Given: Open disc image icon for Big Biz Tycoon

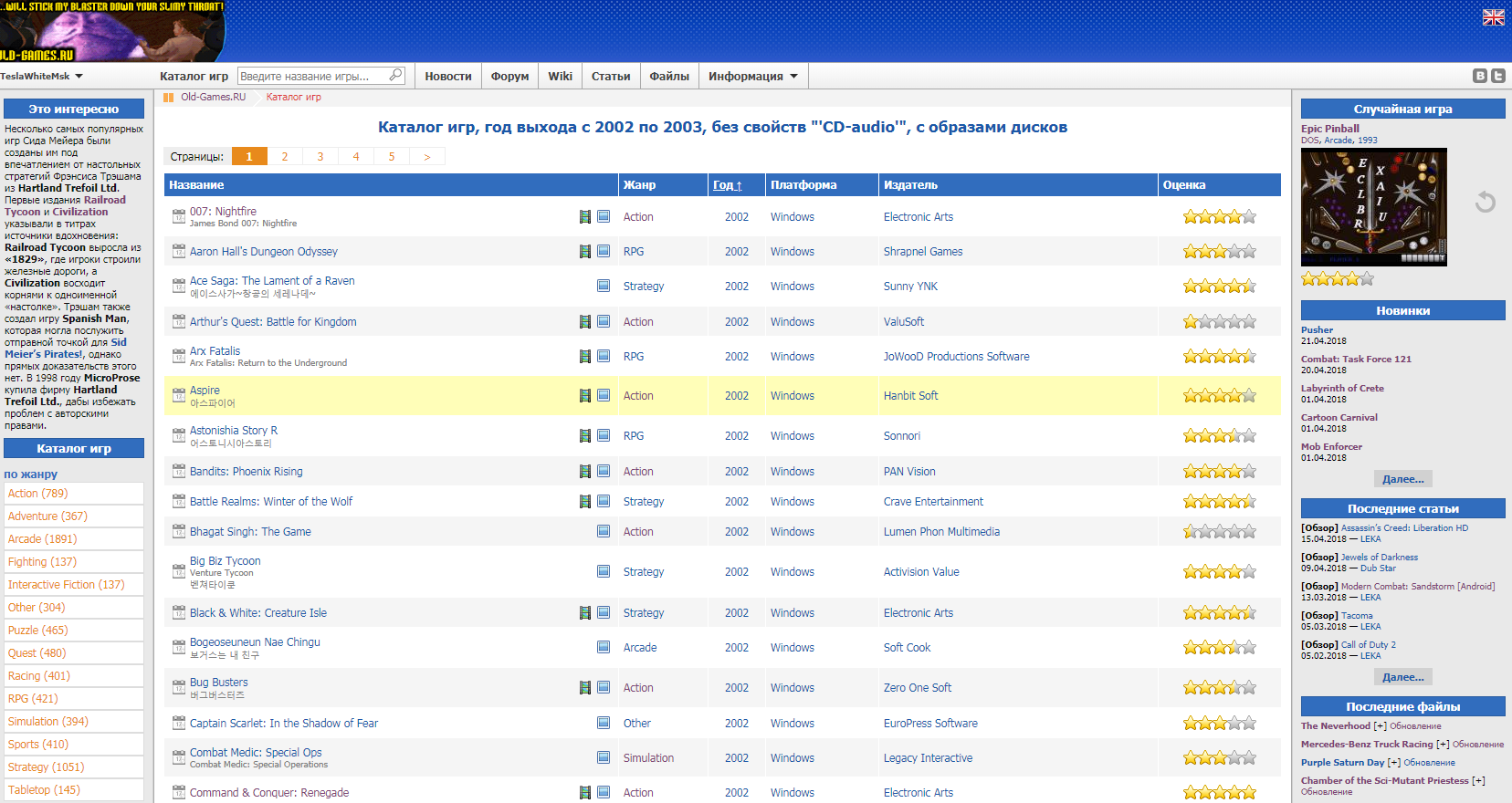Looking at the screenshot, I should 604,571.
